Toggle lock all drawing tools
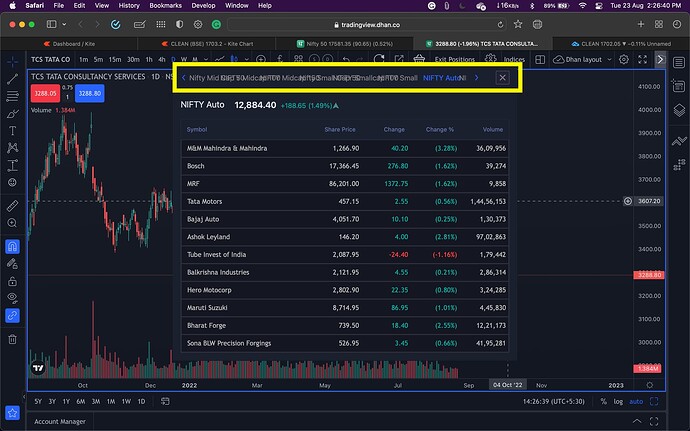Image resolution: width=690 pixels, height=431 pixels. [12, 281]
